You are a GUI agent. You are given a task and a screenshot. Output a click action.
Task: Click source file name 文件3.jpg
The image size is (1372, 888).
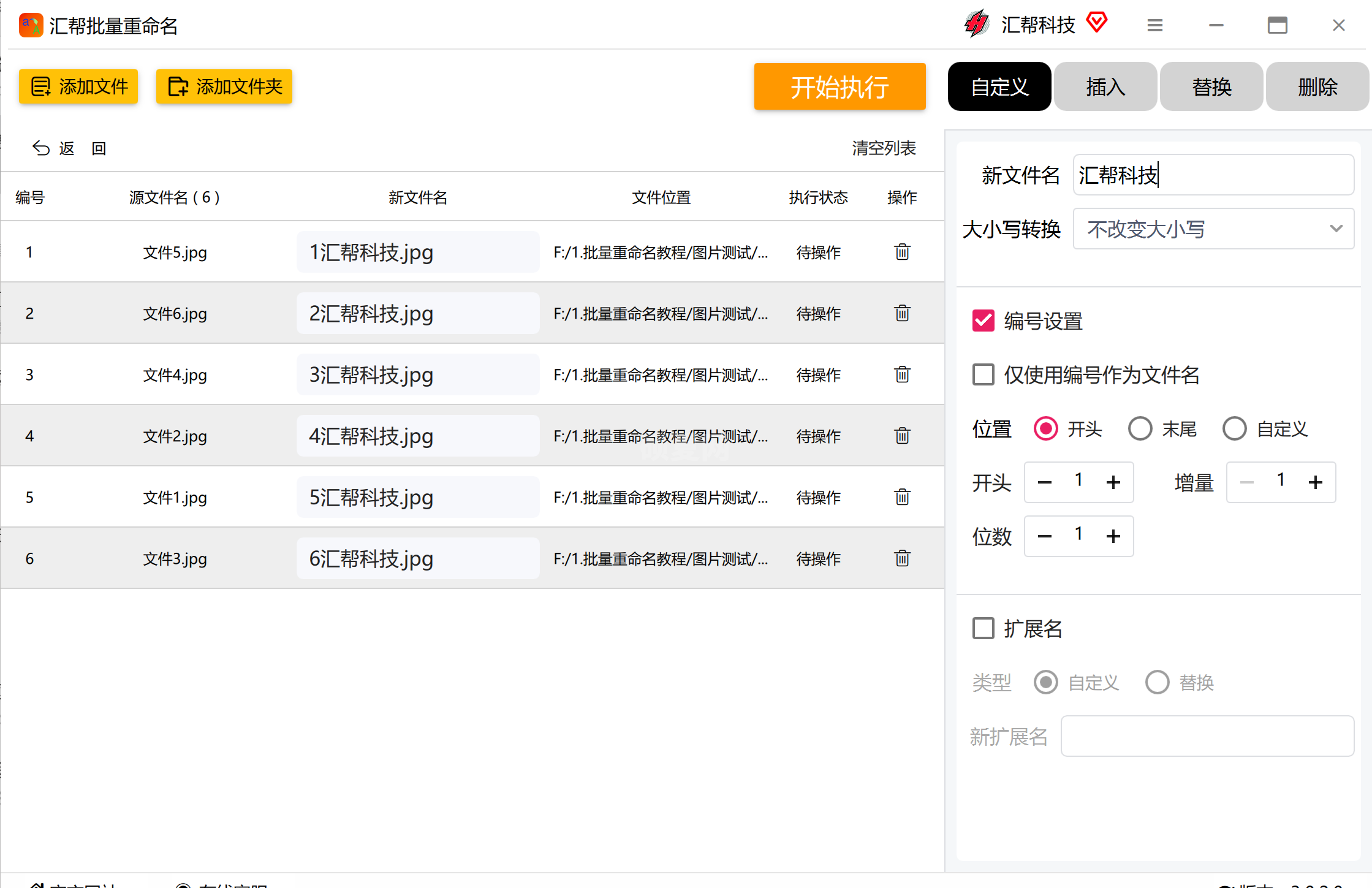pyautogui.click(x=175, y=559)
